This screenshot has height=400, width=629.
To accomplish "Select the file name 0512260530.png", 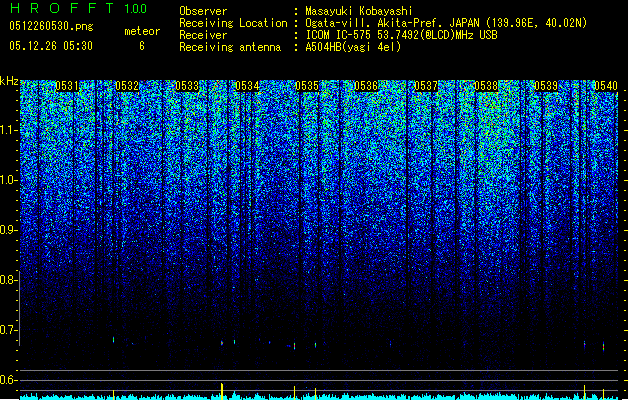I will [x=51, y=26].
